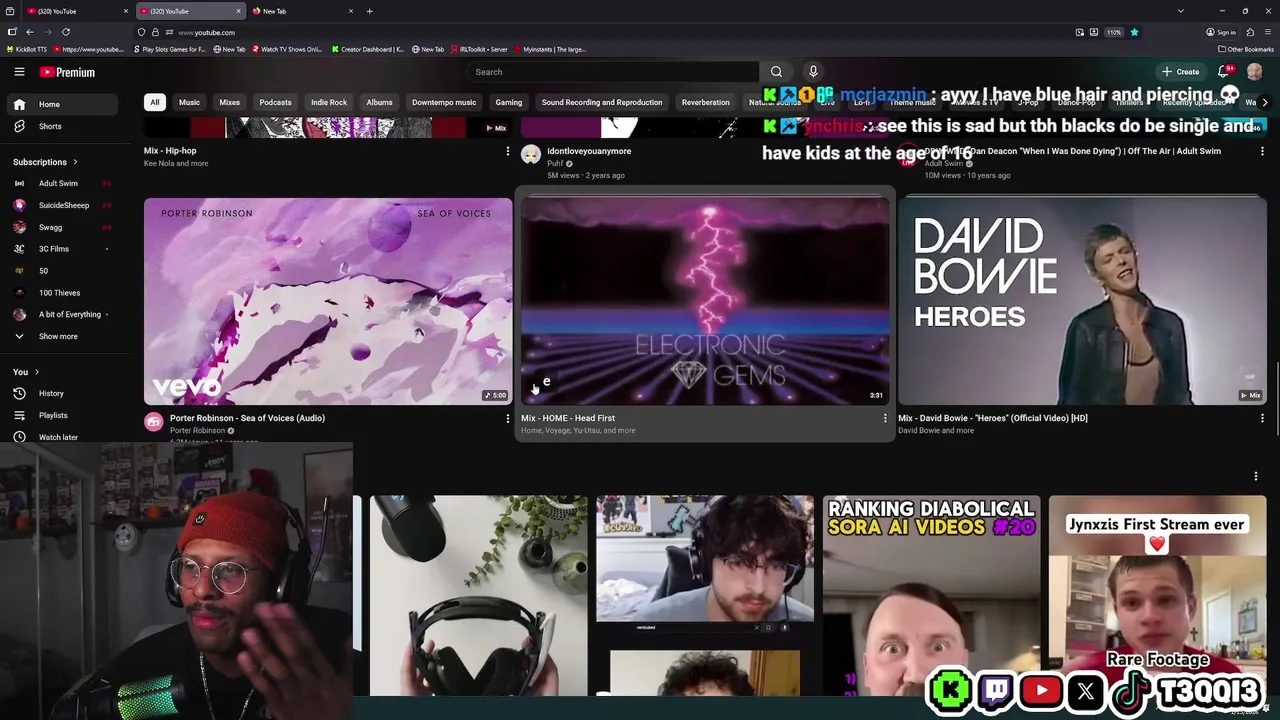Click the YouTube Premium logo
This screenshot has height=720, width=1280.
click(67, 72)
